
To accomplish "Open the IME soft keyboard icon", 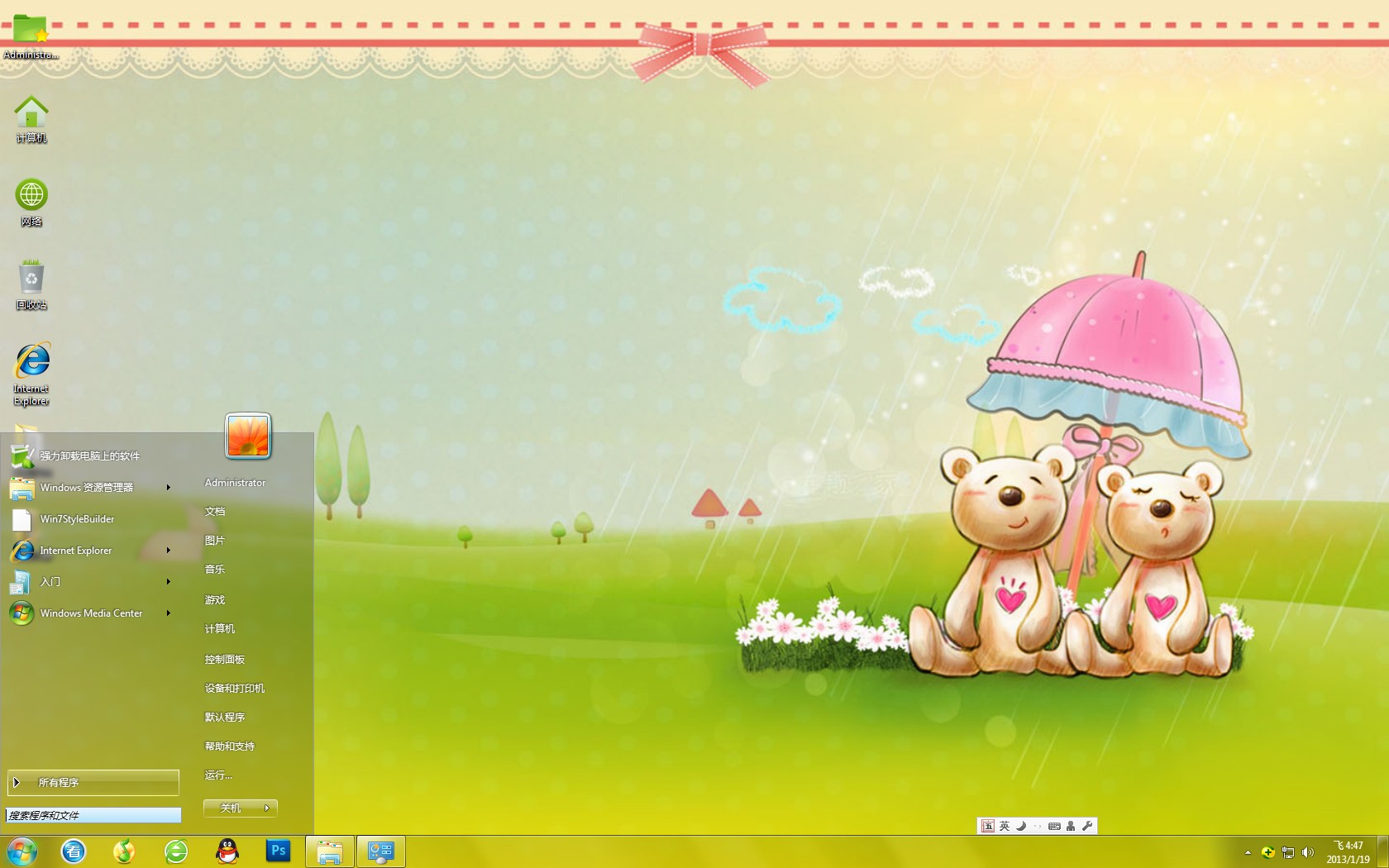I will coord(1054,826).
